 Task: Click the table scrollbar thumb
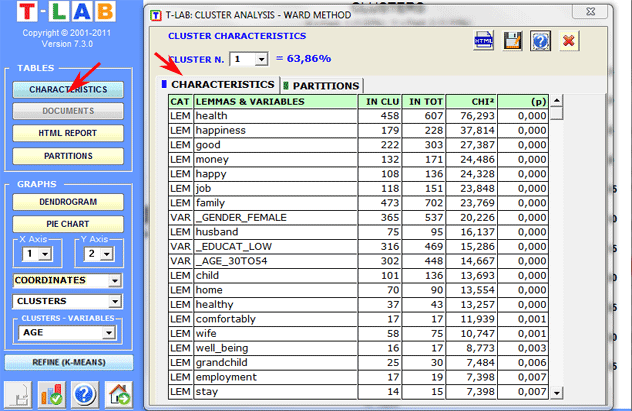pos(557,113)
